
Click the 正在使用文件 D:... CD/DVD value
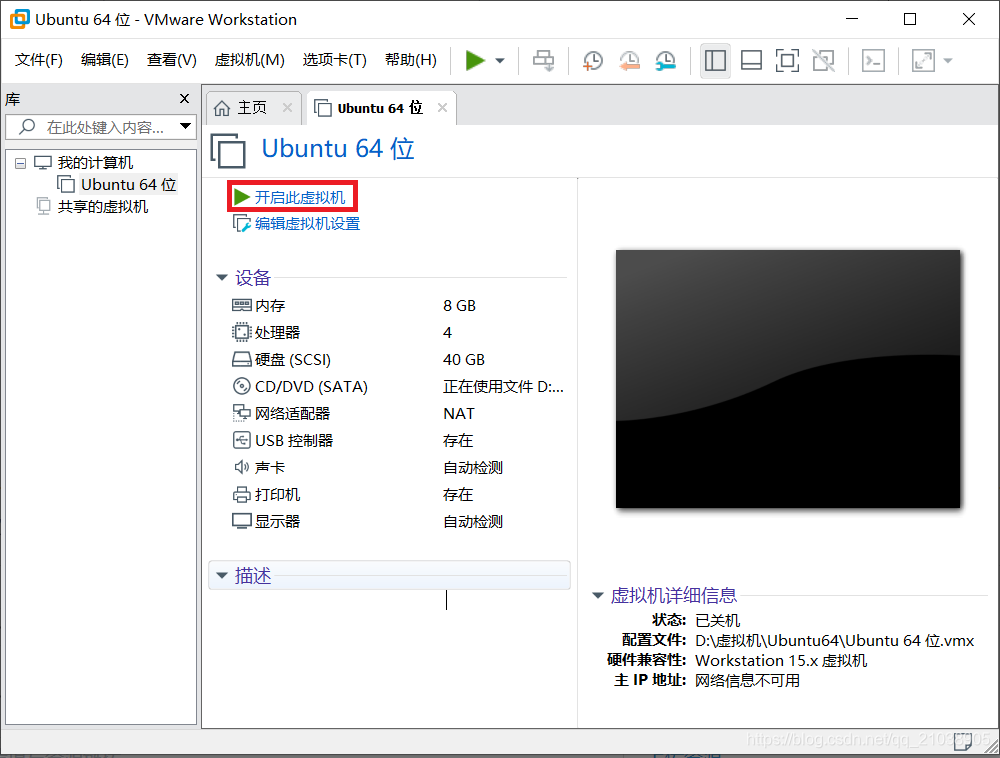point(503,386)
